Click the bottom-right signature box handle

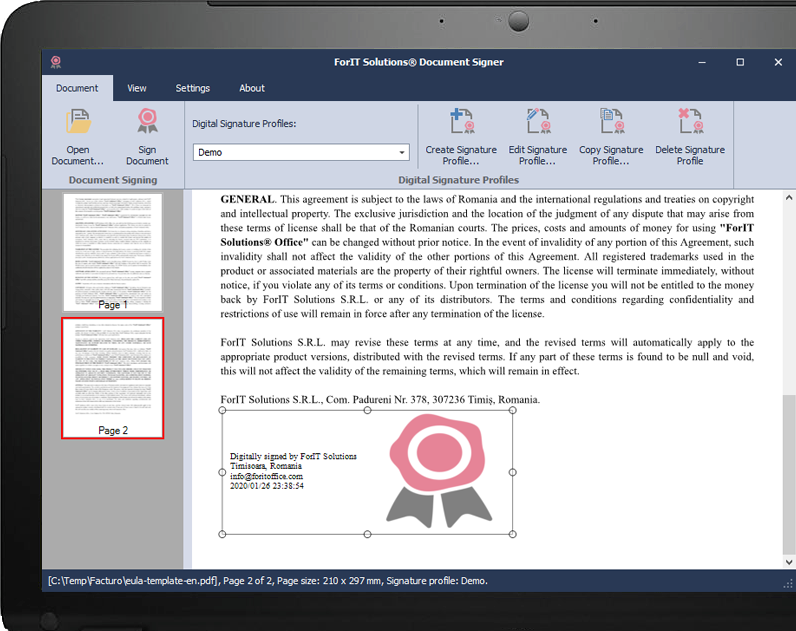coord(513,534)
